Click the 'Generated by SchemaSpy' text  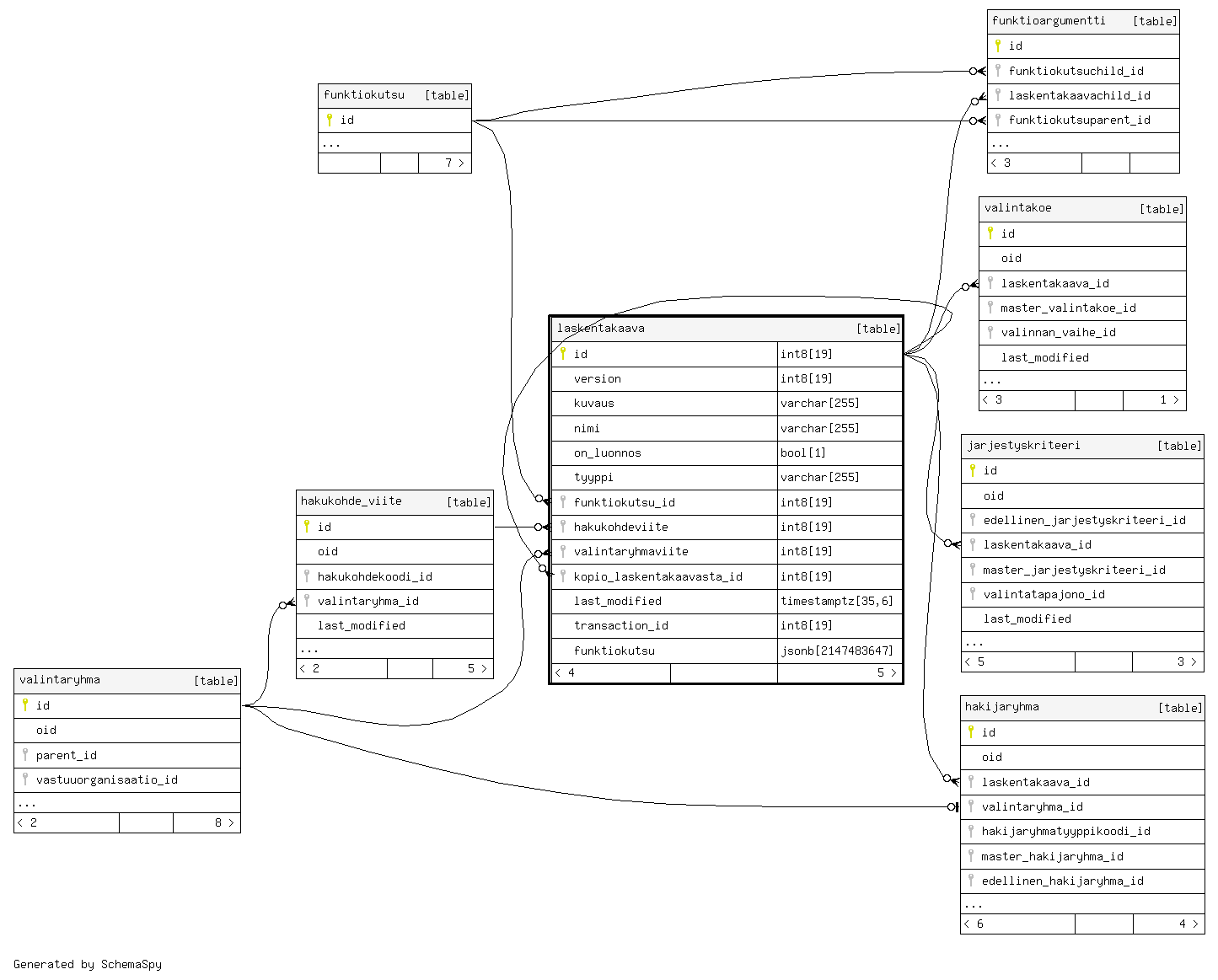click(88, 964)
